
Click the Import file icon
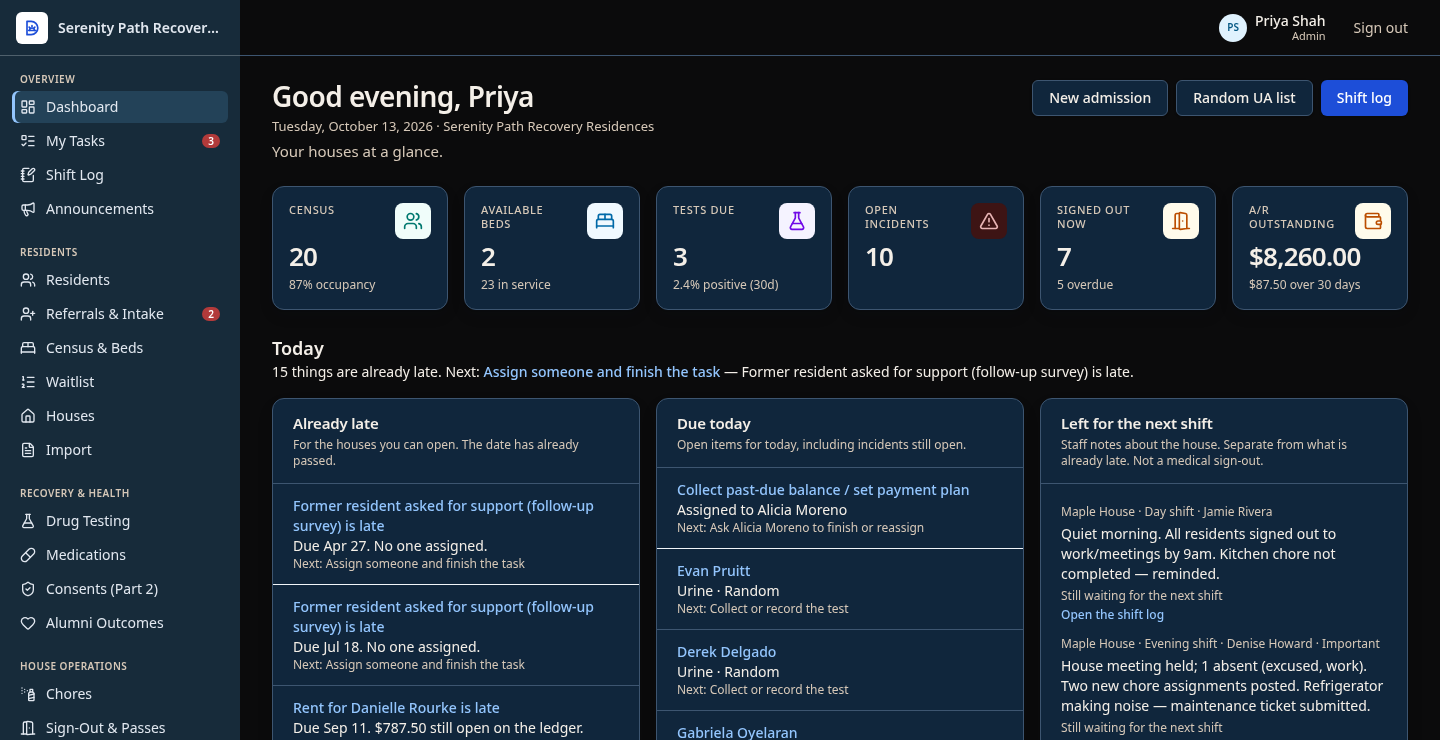point(28,450)
